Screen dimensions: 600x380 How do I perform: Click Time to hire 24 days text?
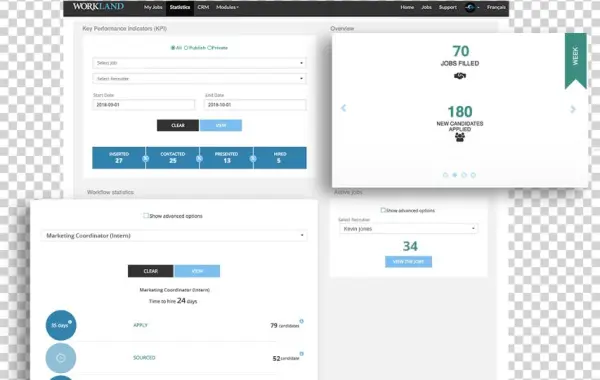tap(173, 301)
